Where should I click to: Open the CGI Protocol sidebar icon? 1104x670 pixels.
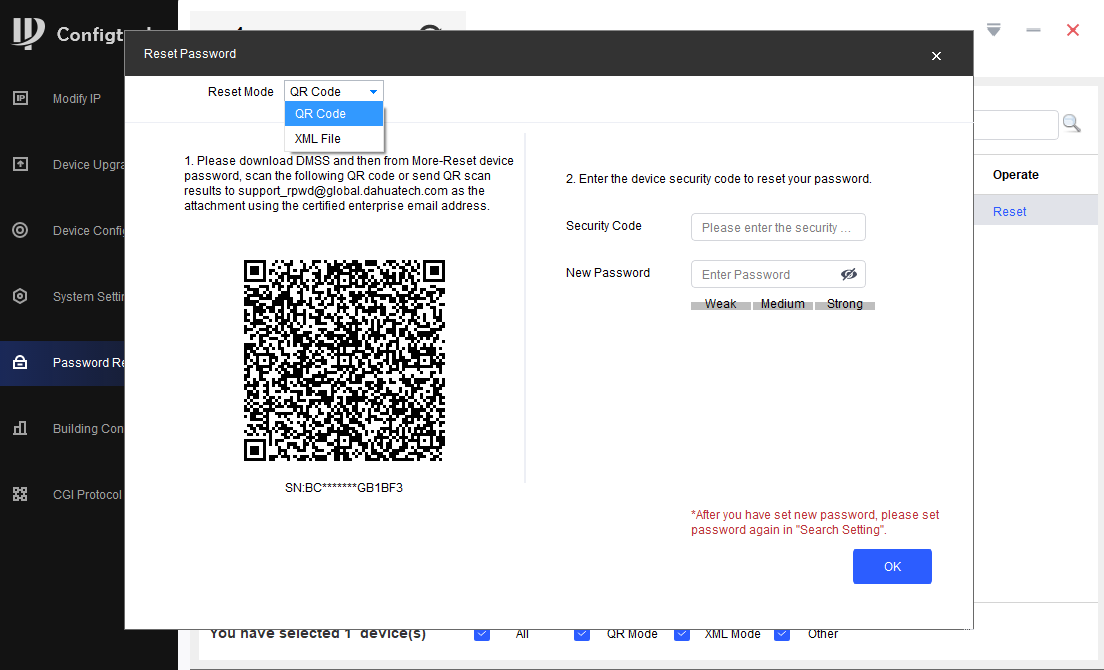(x=20, y=494)
